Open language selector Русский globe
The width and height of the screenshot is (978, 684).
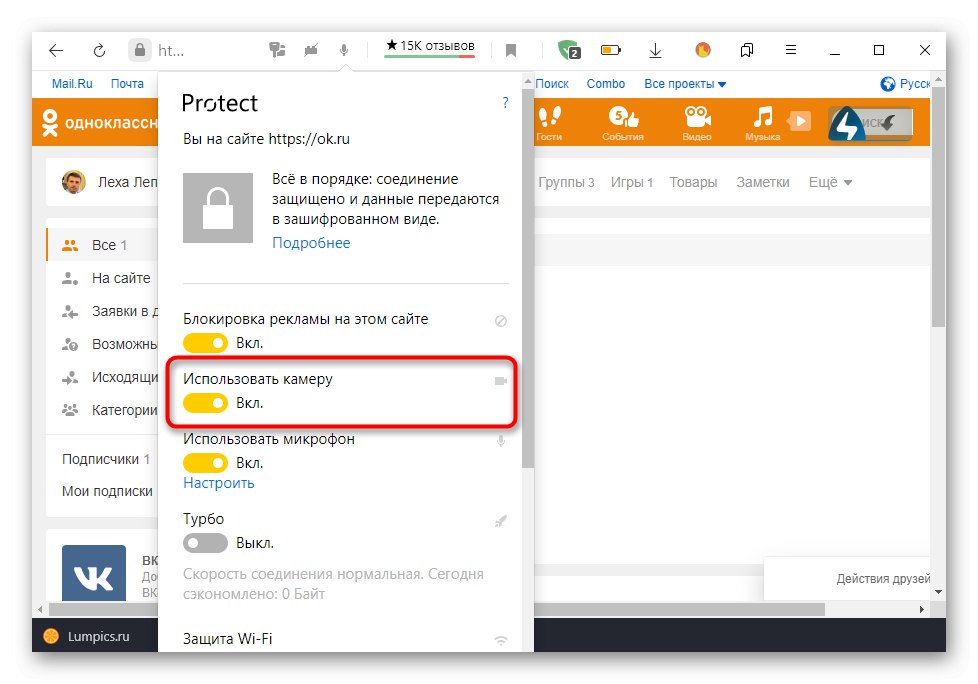pos(905,84)
